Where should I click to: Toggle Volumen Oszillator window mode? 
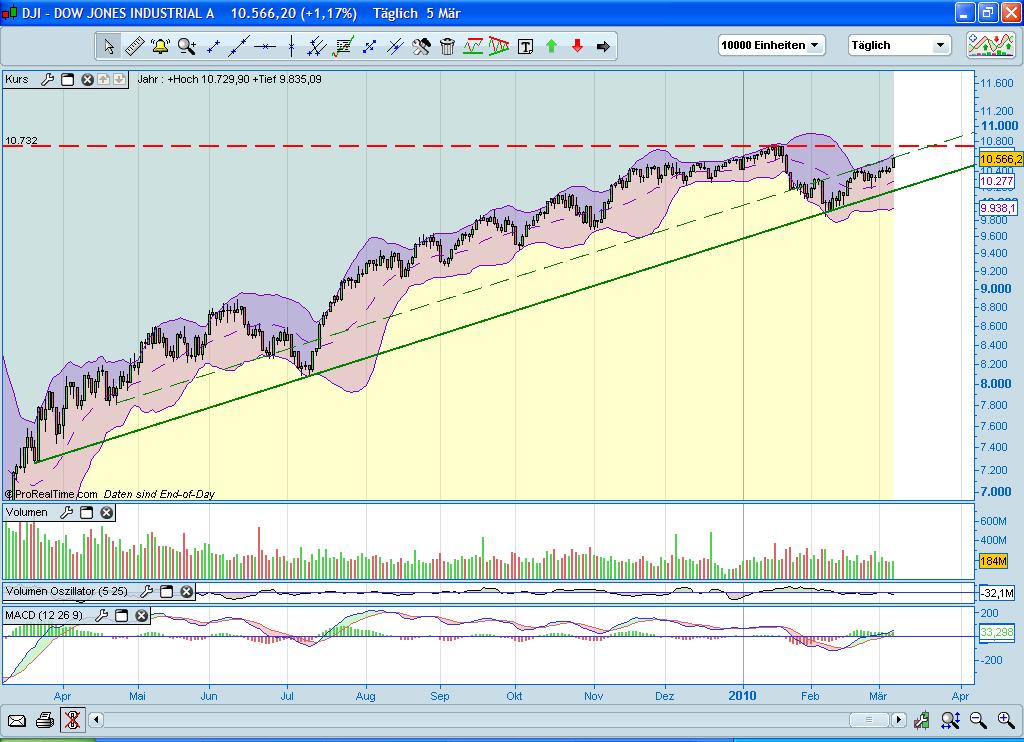coord(167,591)
